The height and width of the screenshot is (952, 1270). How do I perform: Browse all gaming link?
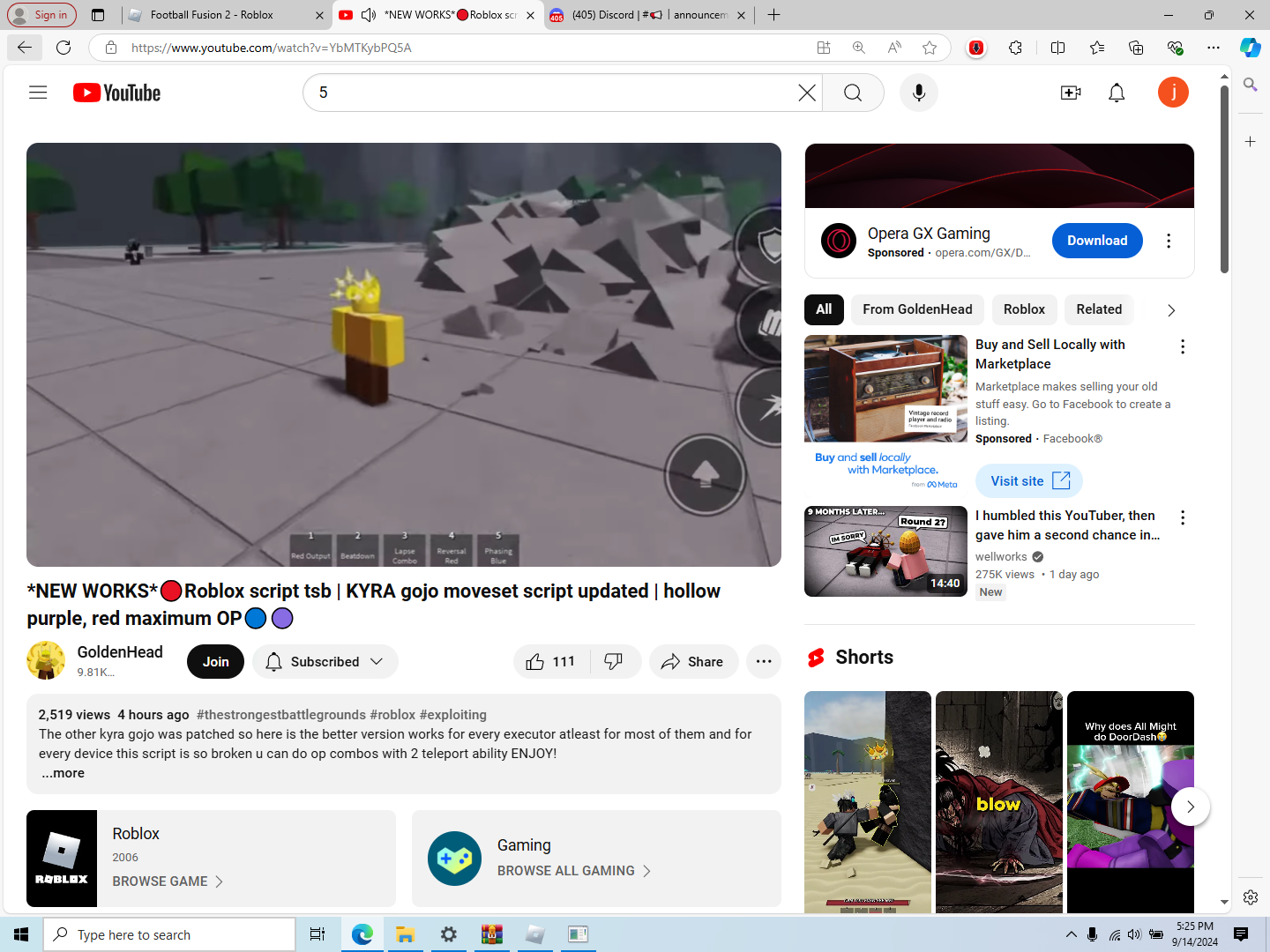pyautogui.click(x=574, y=871)
